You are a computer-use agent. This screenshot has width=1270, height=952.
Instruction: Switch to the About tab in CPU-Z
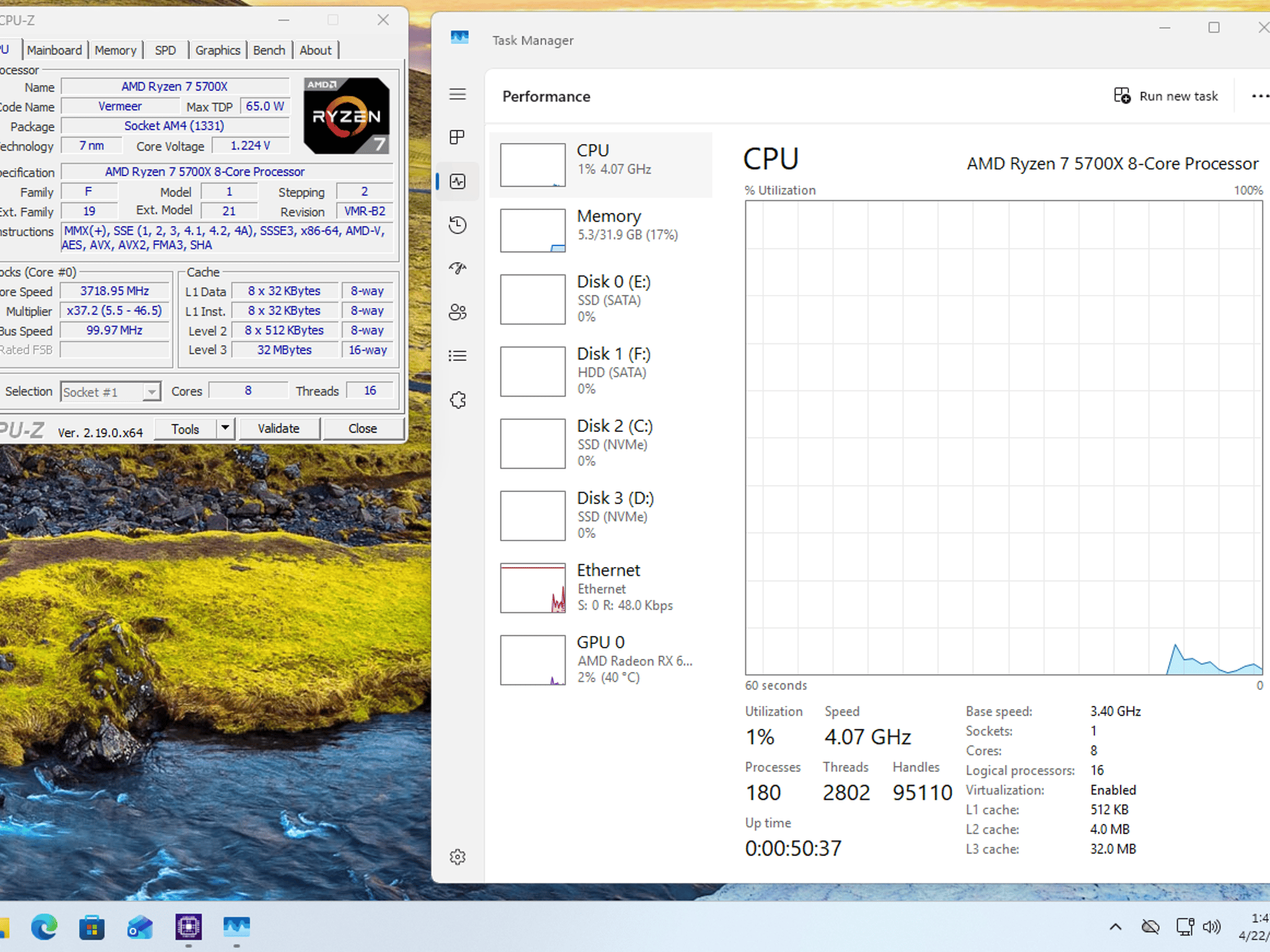pyautogui.click(x=316, y=50)
